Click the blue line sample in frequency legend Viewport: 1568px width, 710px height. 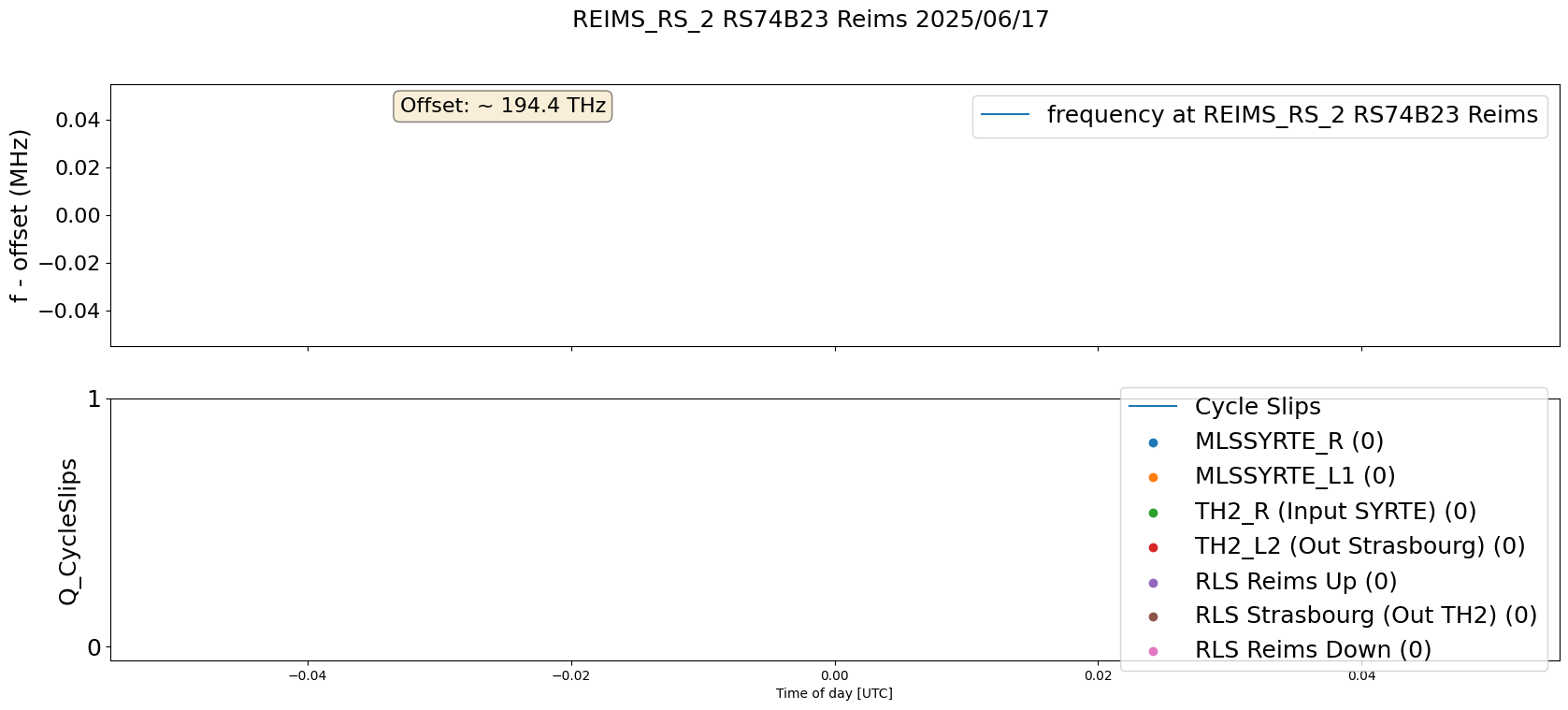pyautogui.click(x=1005, y=114)
